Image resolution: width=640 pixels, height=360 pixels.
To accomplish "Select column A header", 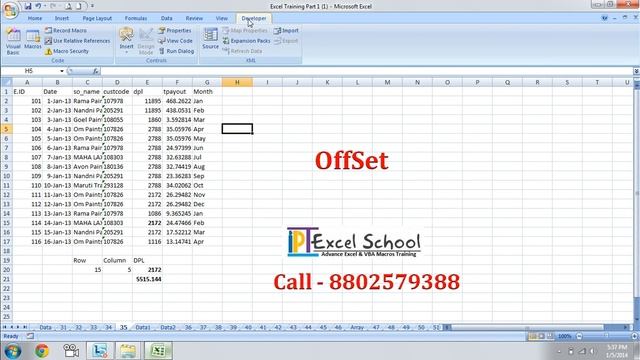I will tap(27, 82).
